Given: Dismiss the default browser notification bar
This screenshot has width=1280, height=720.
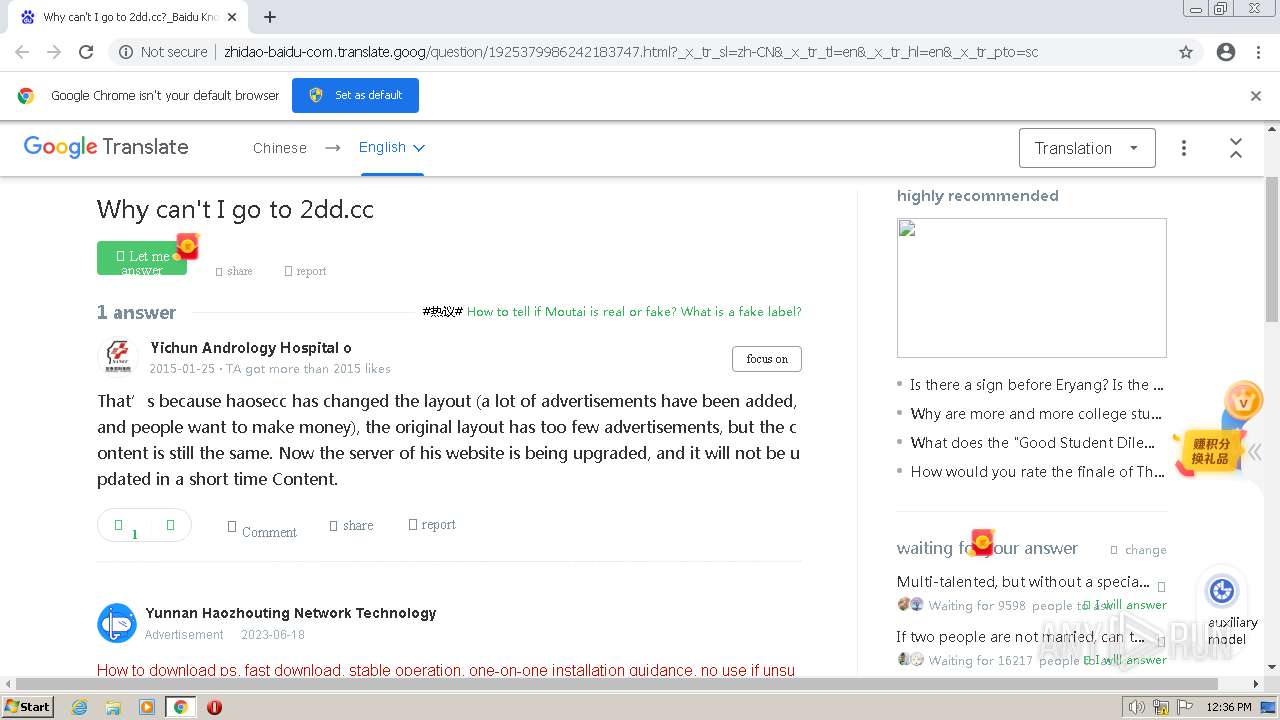Looking at the screenshot, I should tap(1256, 96).
